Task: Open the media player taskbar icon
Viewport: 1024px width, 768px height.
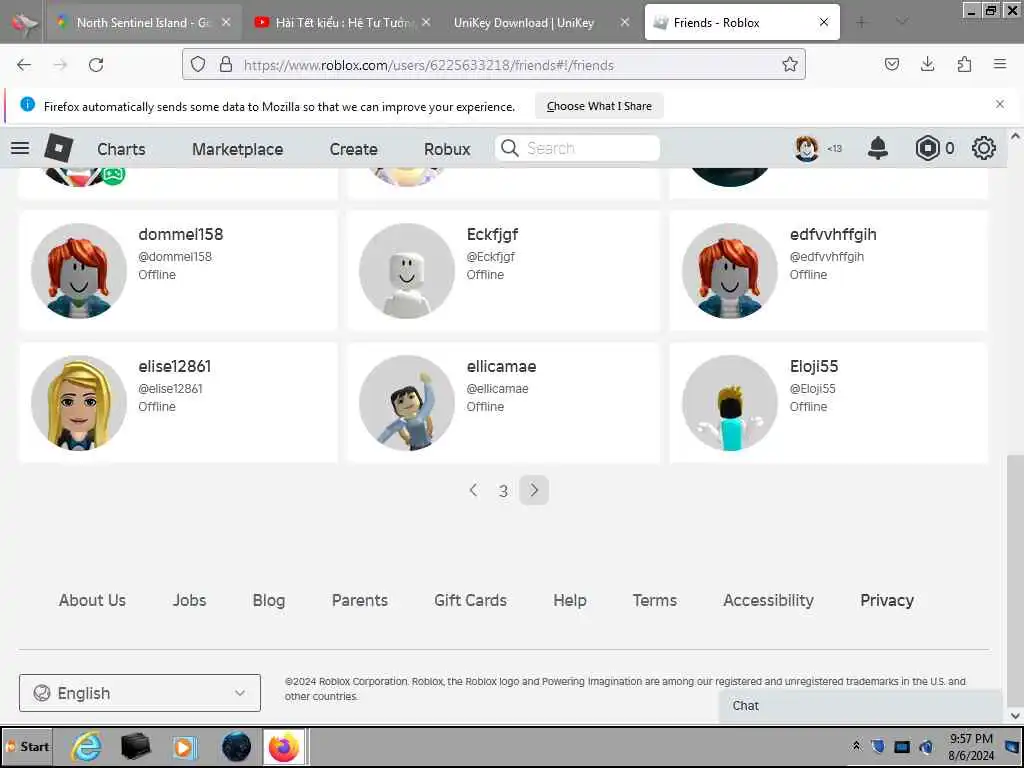Action: click(x=184, y=747)
